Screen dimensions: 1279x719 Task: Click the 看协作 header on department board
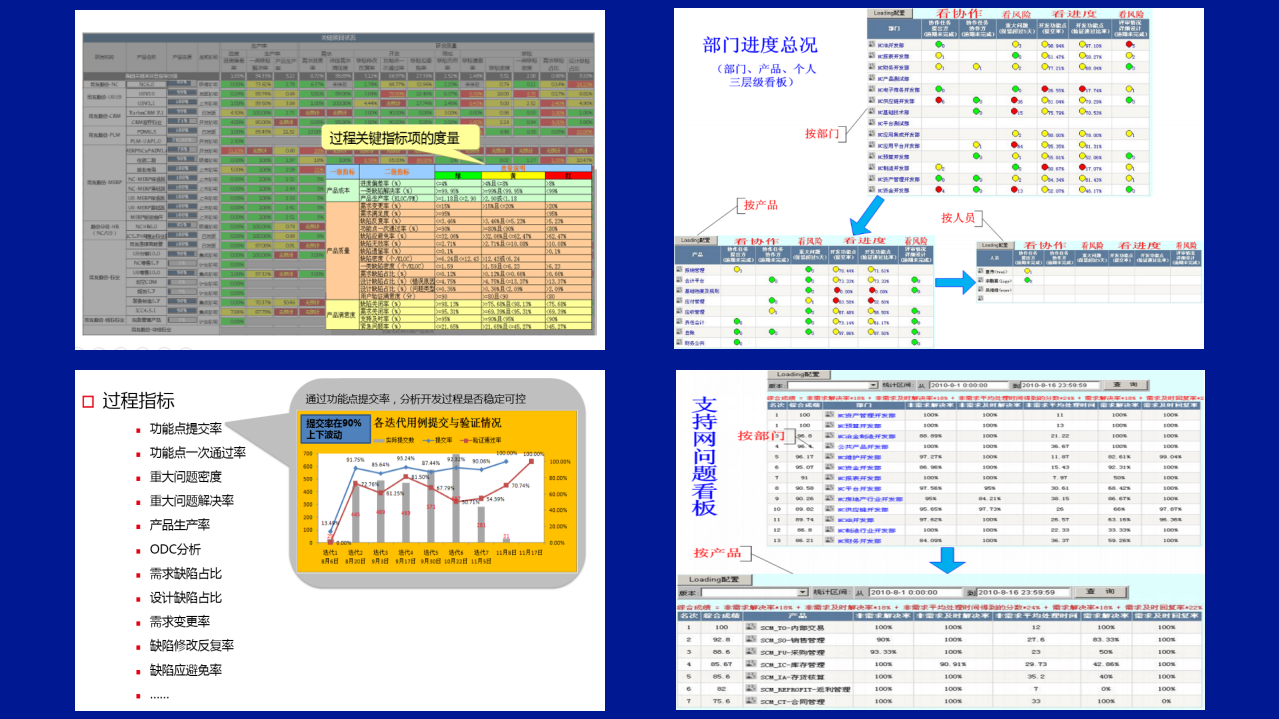pos(960,14)
